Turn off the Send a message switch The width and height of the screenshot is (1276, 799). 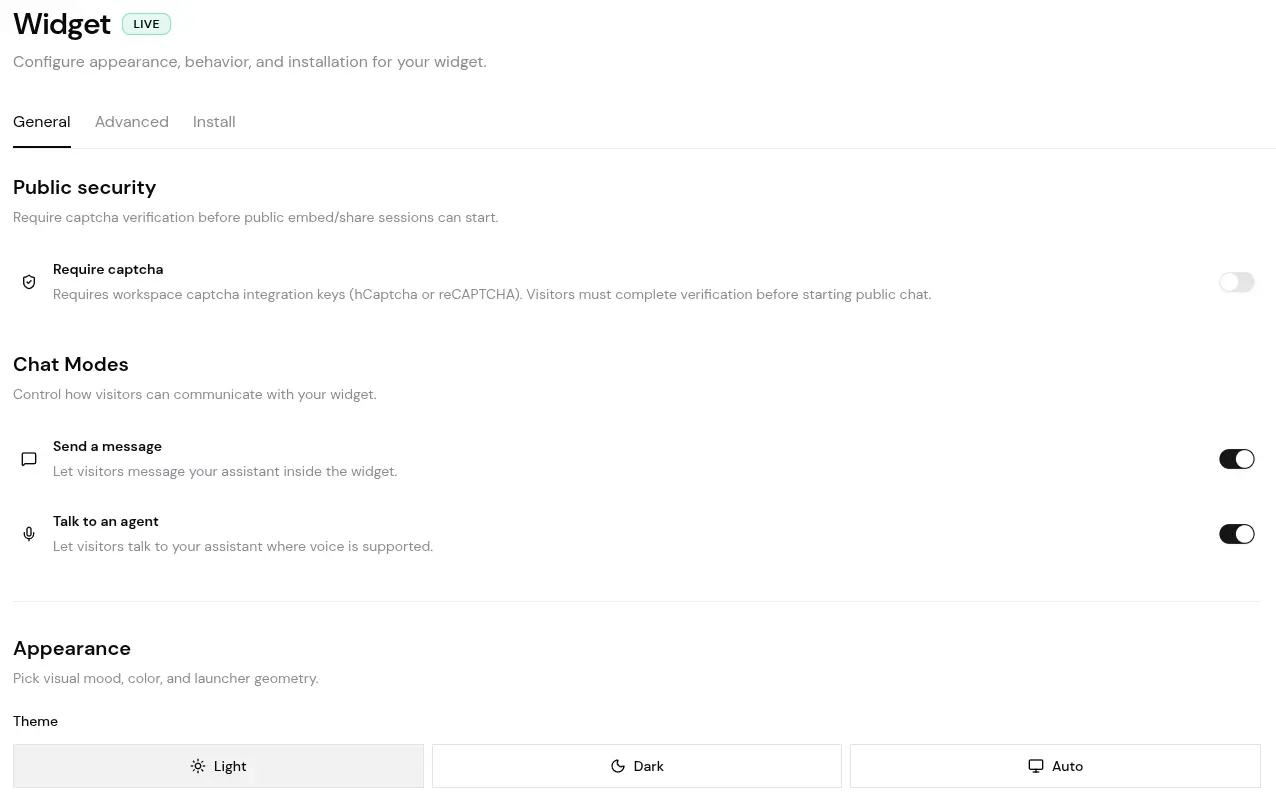1236,459
